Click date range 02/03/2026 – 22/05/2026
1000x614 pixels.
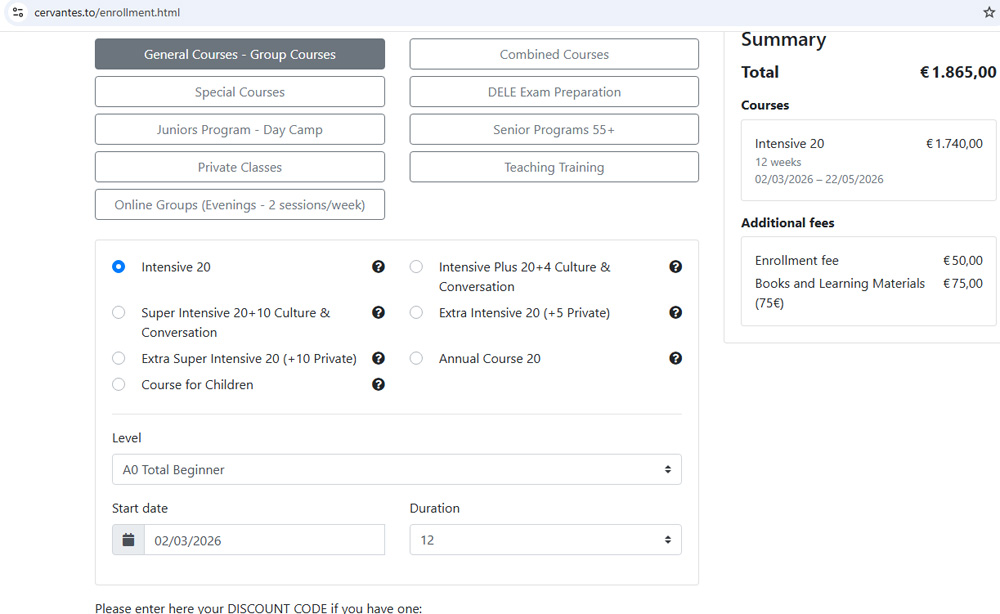click(819, 179)
